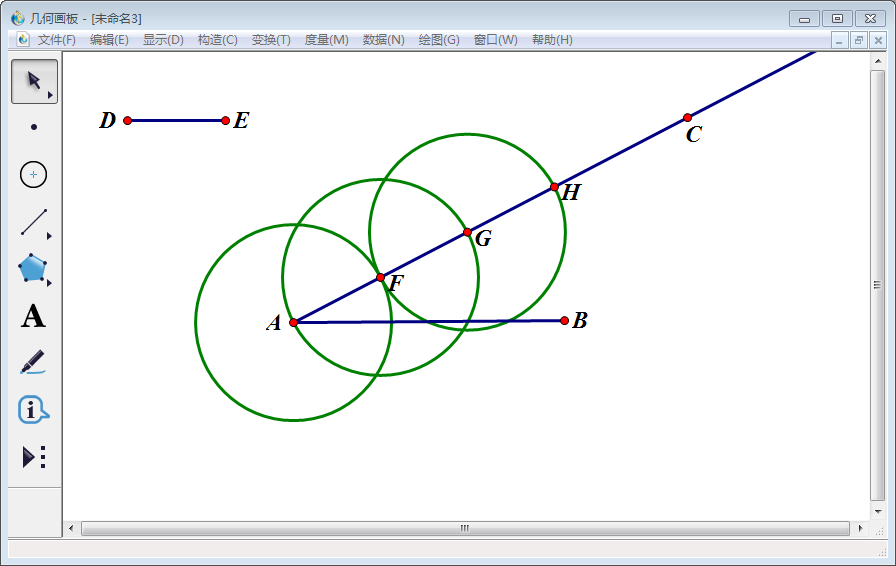Select point A on the sketch
896x566 pixels.
click(x=293, y=322)
